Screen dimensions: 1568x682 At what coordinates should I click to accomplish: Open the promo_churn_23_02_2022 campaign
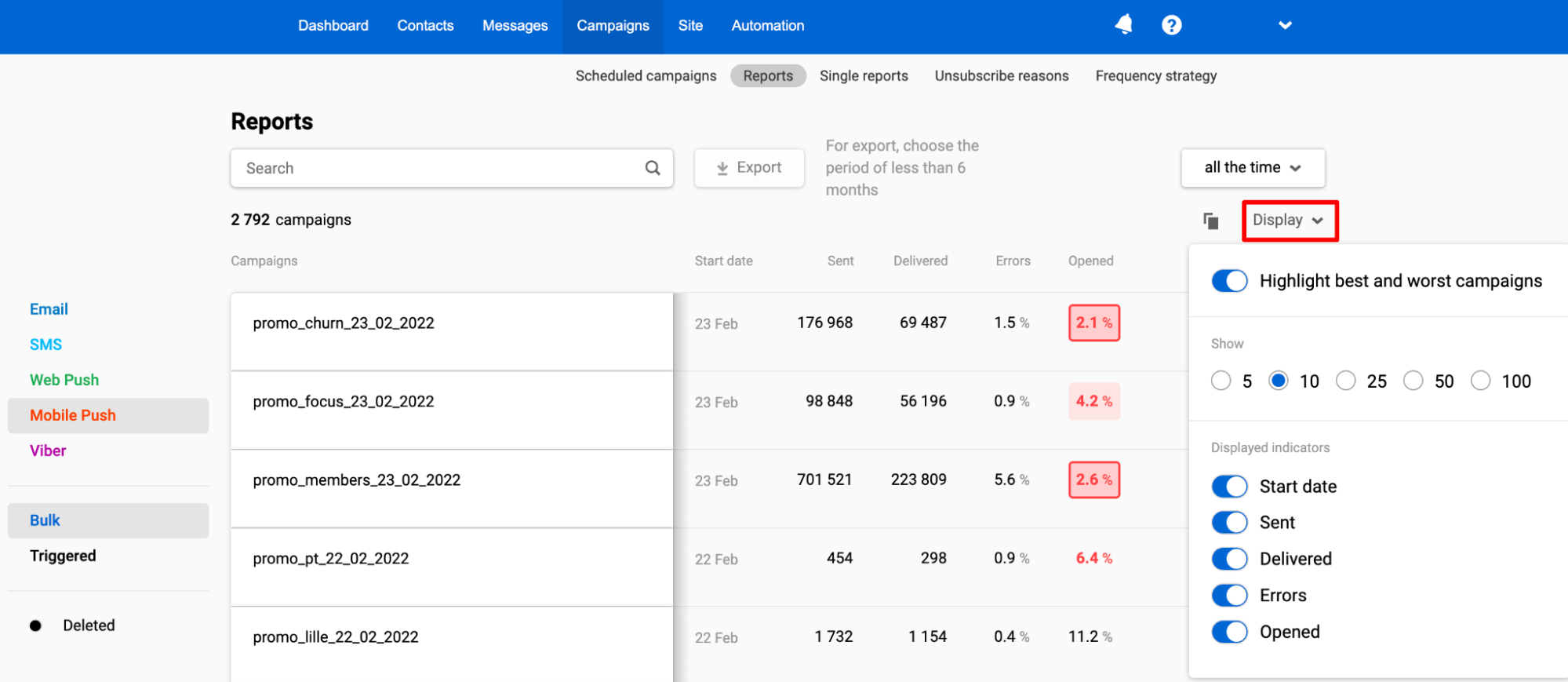344,323
